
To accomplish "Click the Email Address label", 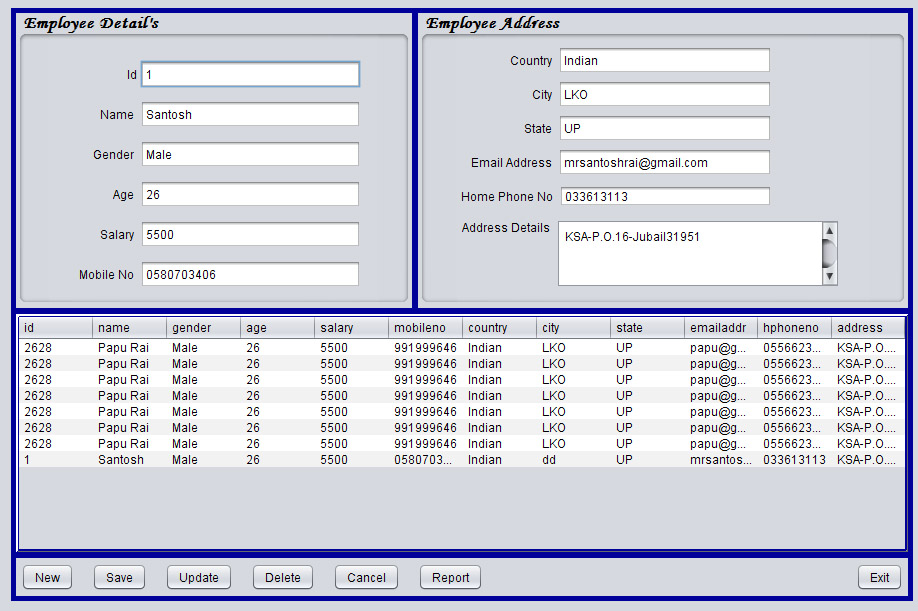I will click(511, 163).
